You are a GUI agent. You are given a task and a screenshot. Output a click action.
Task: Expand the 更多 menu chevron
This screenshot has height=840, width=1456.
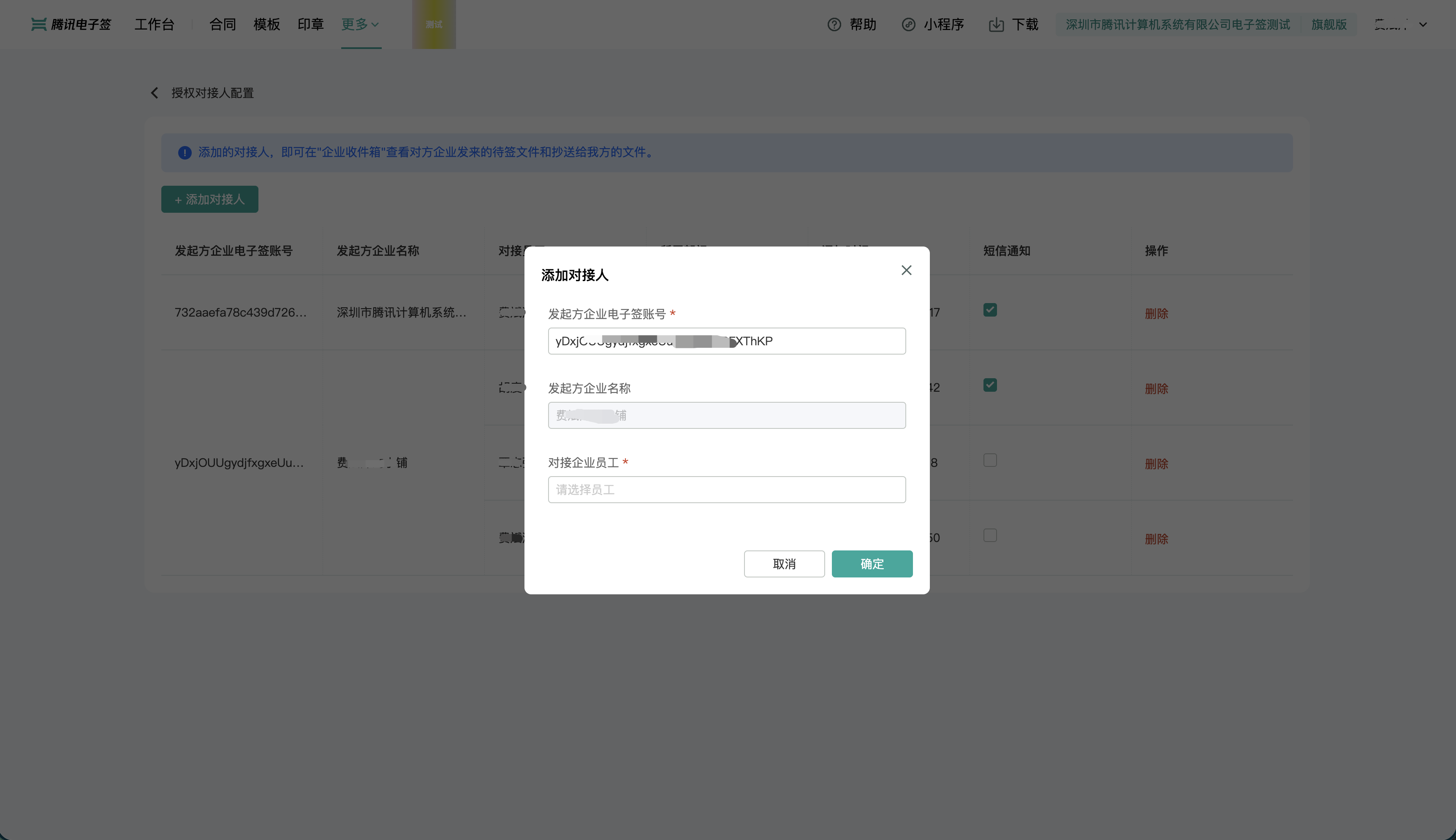[375, 24]
